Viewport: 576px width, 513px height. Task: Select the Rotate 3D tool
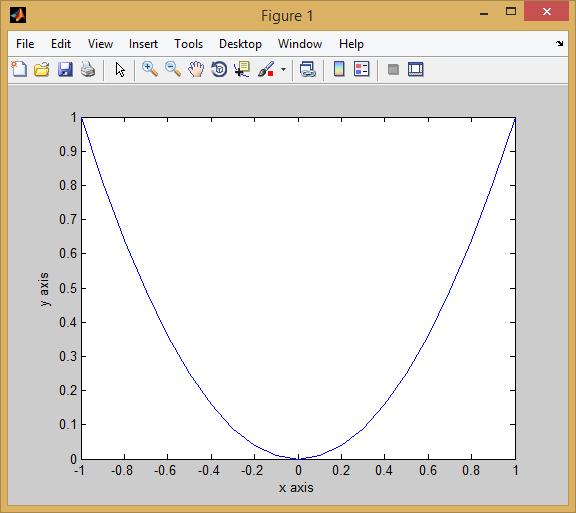pos(219,69)
